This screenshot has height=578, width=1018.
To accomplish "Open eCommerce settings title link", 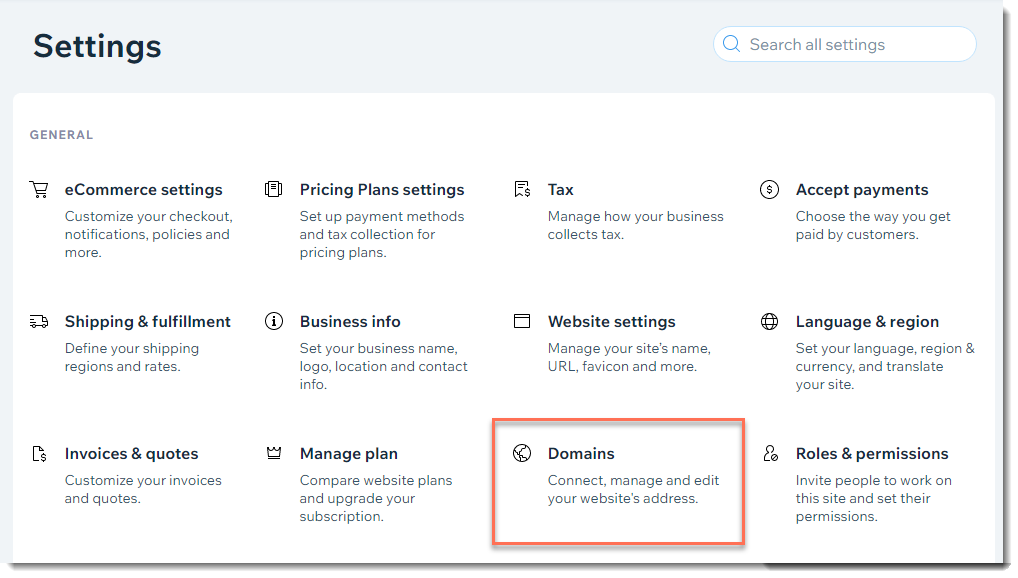I will [x=143, y=190].
